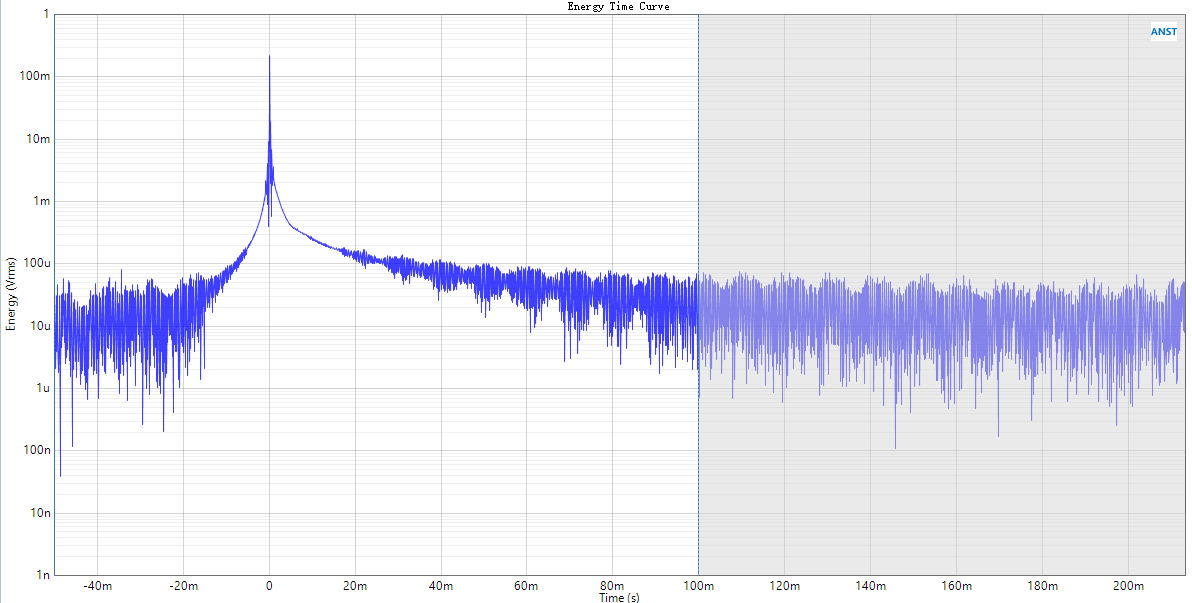
Task: Click the -40m tick on the time axis
Action: coord(97,586)
